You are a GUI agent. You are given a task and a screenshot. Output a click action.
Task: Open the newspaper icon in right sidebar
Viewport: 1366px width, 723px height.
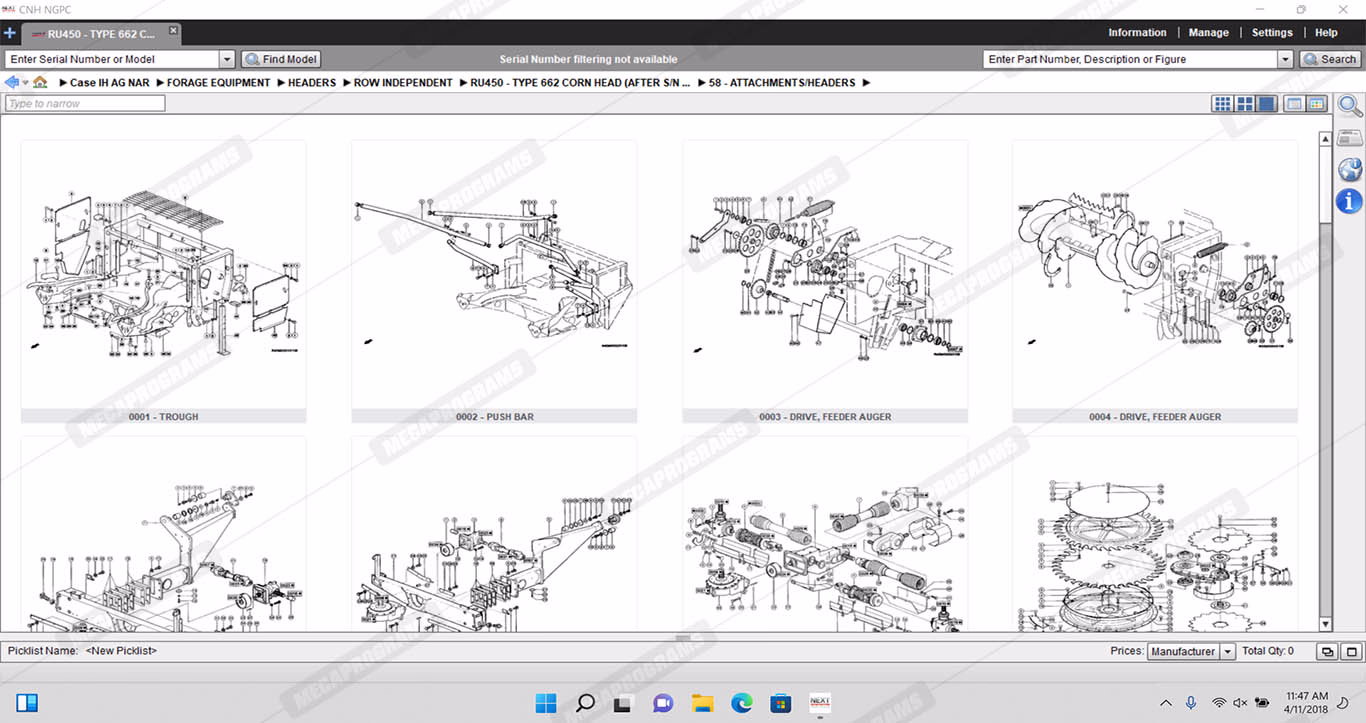click(x=1349, y=138)
